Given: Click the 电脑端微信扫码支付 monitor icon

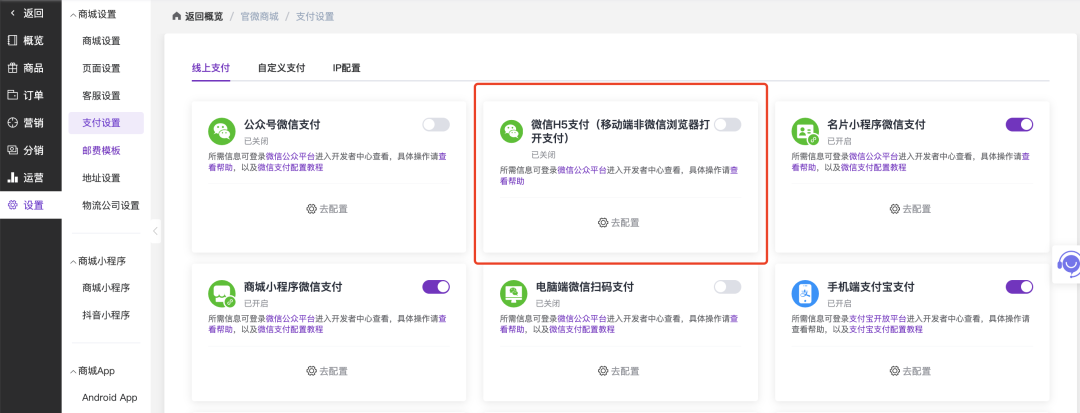Looking at the screenshot, I should [513, 293].
